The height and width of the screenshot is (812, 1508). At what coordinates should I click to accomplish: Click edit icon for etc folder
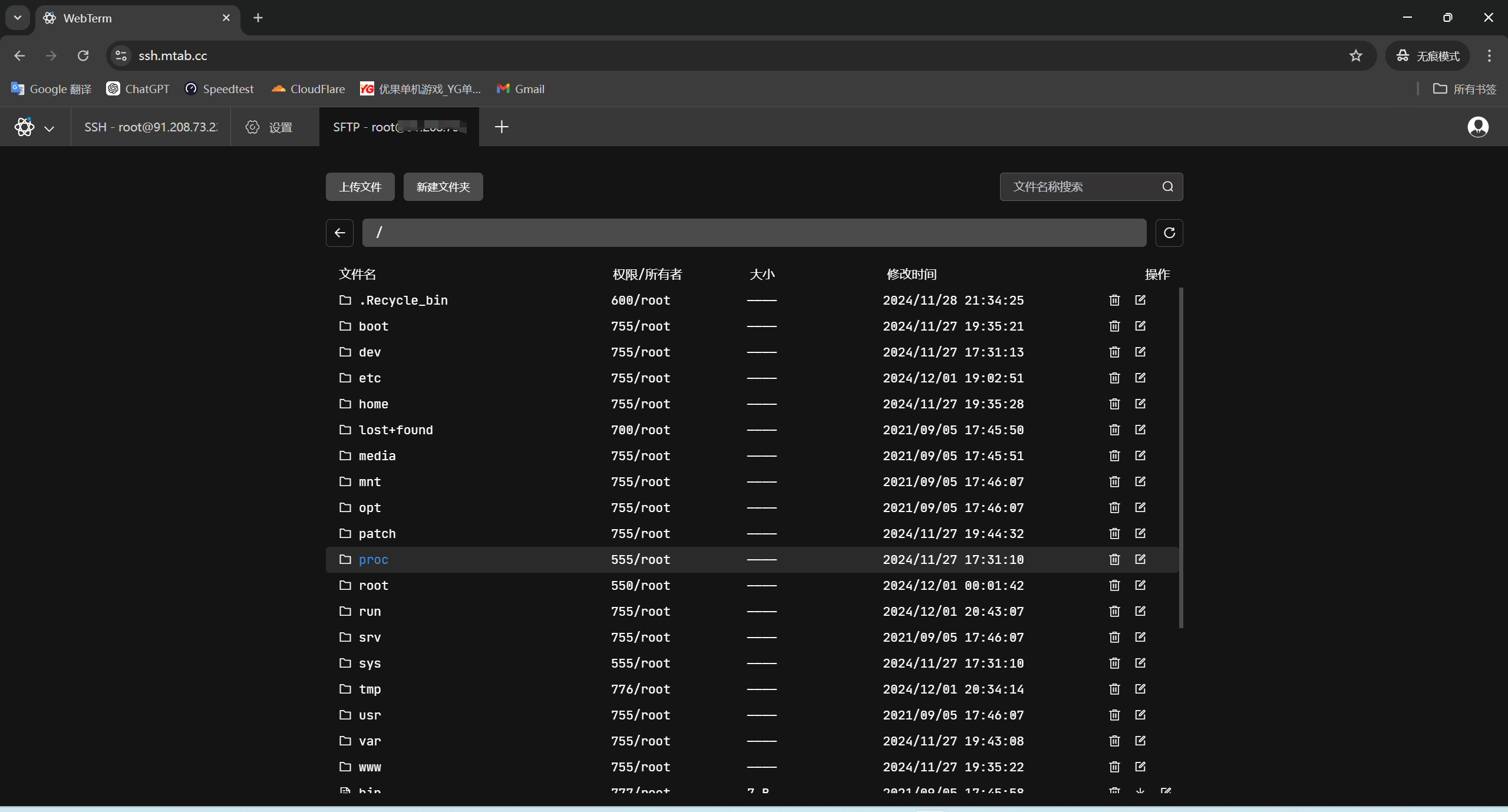click(x=1140, y=378)
